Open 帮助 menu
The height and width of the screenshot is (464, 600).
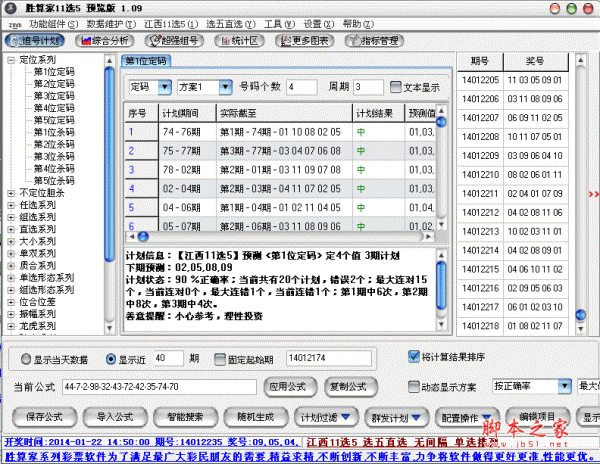pos(358,24)
